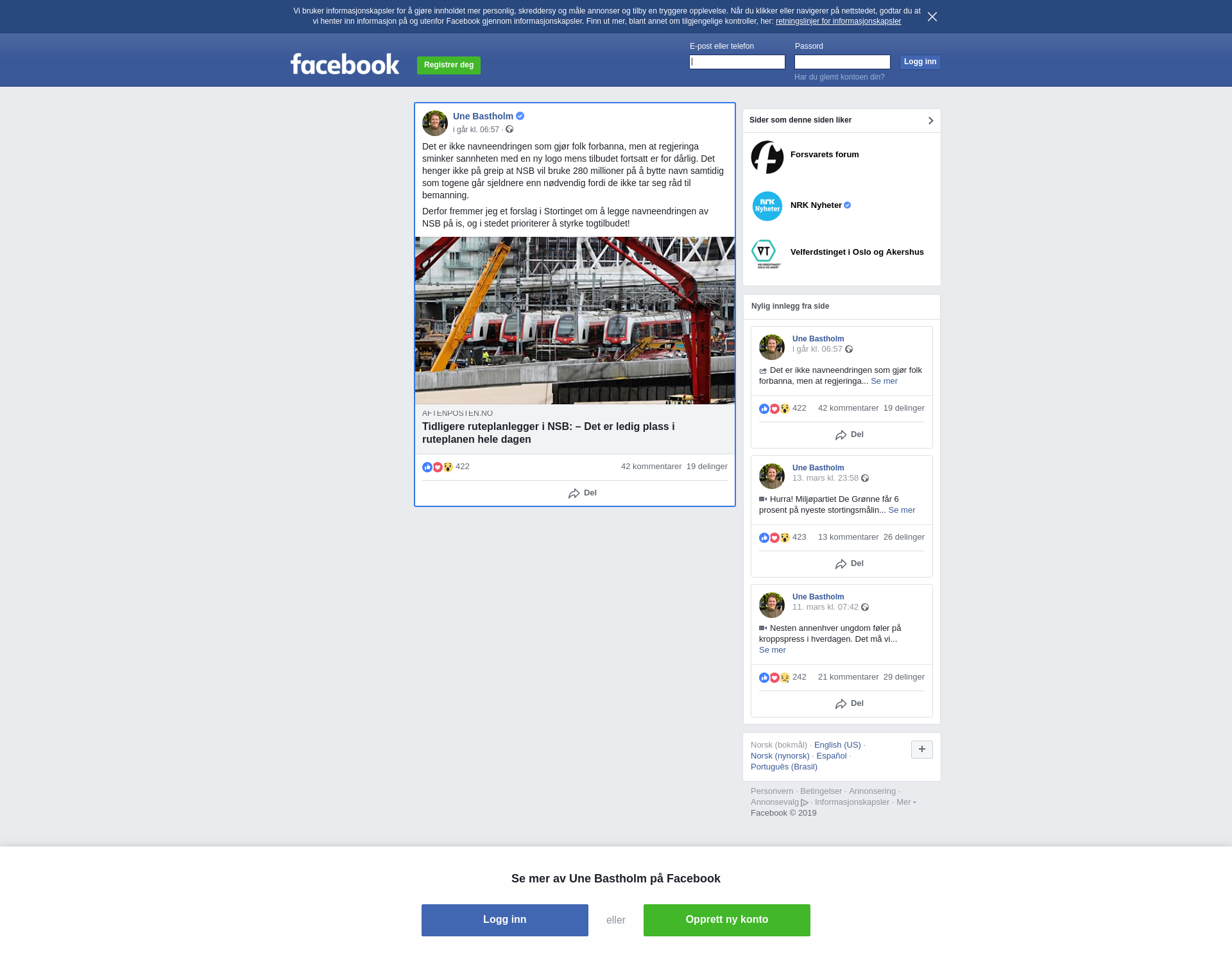Click the wow reaction icon on main post
The height and width of the screenshot is (962, 1232).
pyautogui.click(x=448, y=467)
